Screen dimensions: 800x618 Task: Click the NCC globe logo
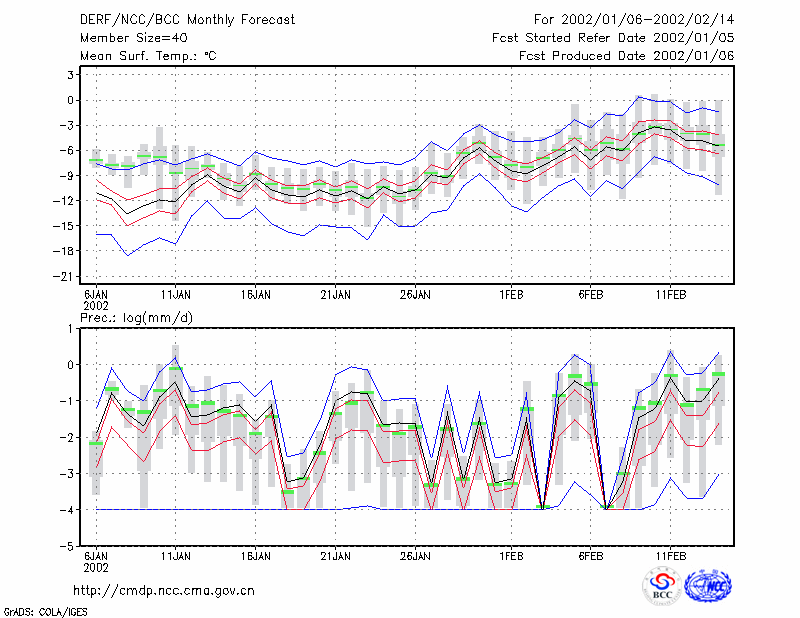pos(708,586)
